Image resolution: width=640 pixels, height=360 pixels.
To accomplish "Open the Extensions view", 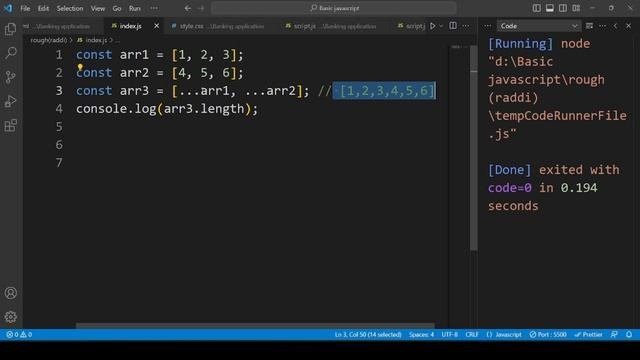I will pos(11,125).
